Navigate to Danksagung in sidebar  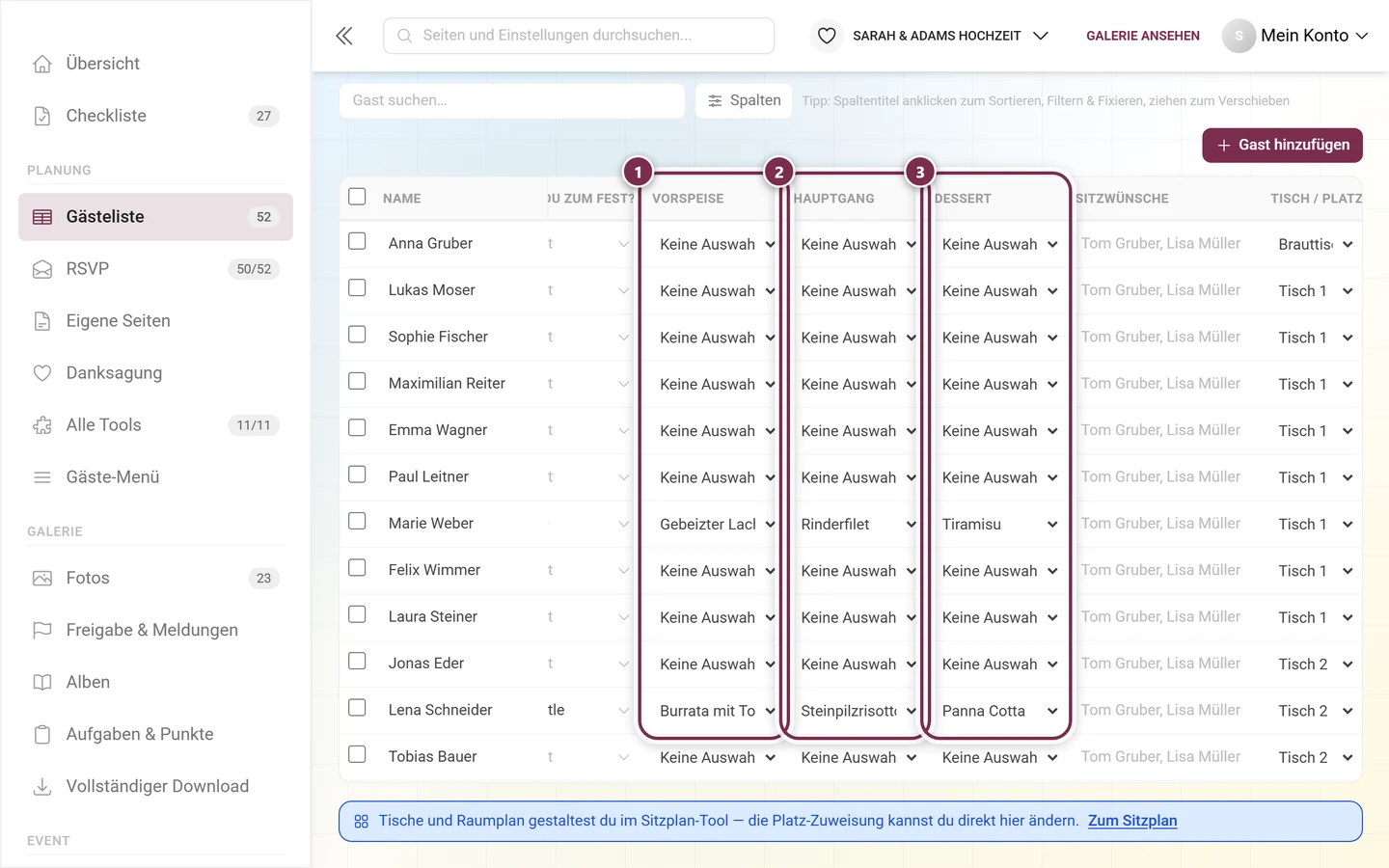click(155, 373)
